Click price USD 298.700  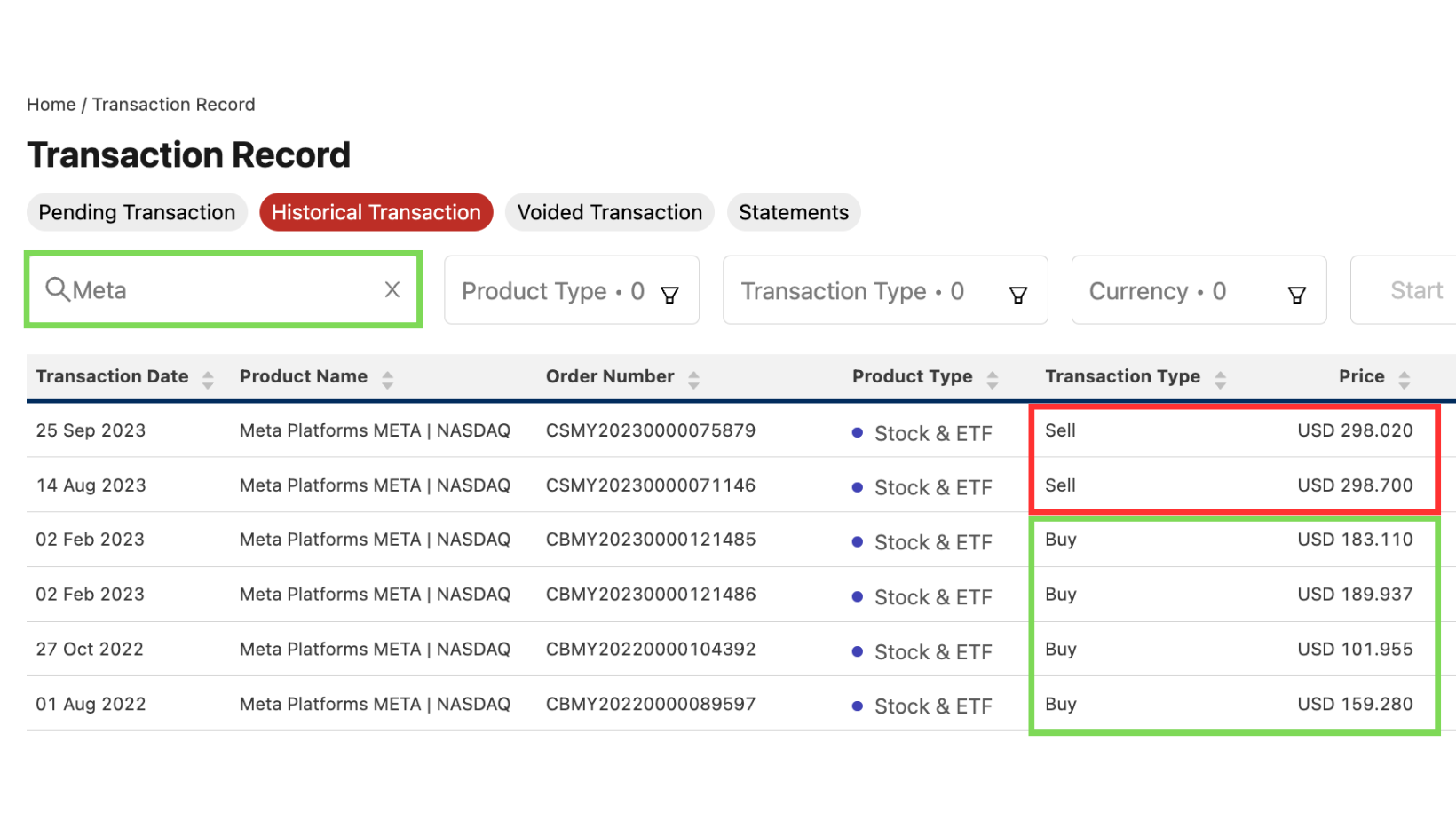click(x=1355, y=485)
